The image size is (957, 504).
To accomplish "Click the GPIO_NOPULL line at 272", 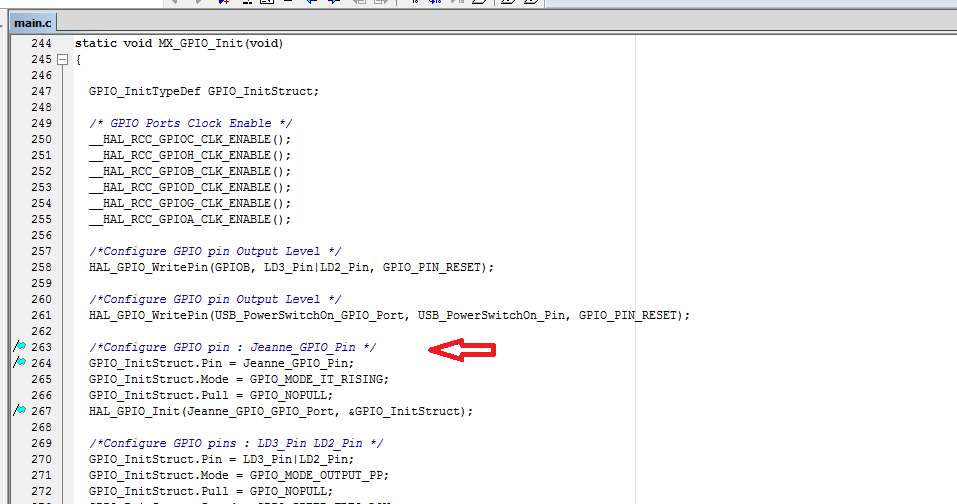I will [x=211, y=491].
